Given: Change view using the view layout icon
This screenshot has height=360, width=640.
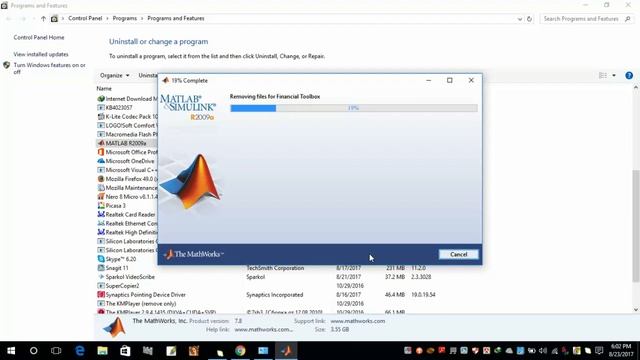Looking at the screenshot, I should 602,76.
